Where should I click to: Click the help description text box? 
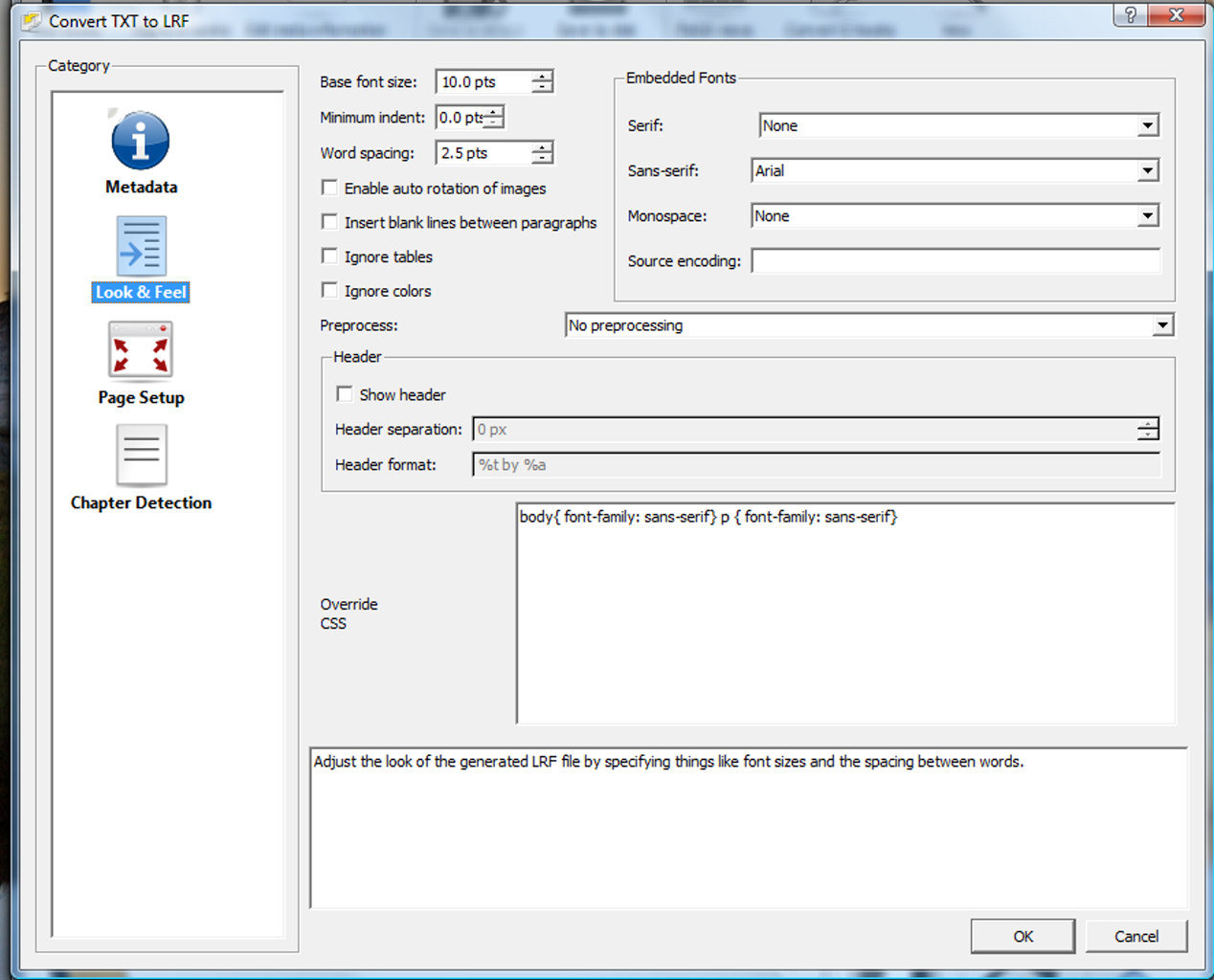(x=749, y=828)
